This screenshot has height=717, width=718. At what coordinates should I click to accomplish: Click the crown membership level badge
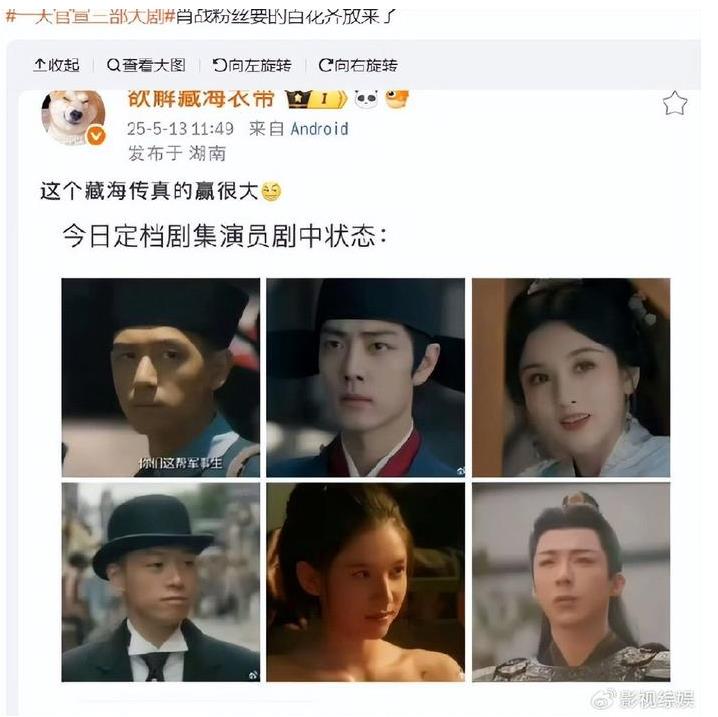tap(316, 98)
